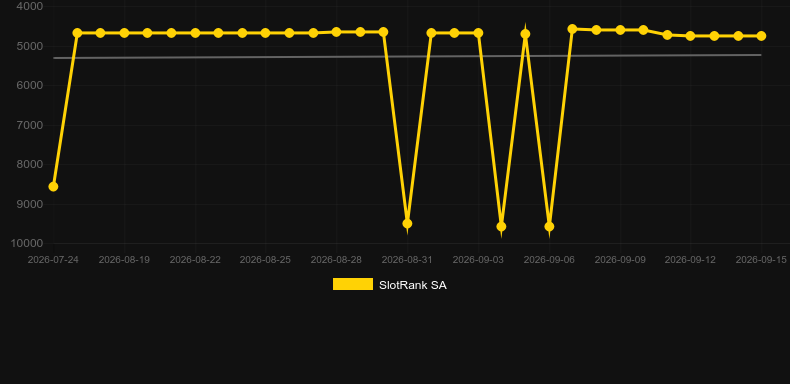Click the x-axis label 2026-09-03

pyautogui.click(x=478, y=260)
